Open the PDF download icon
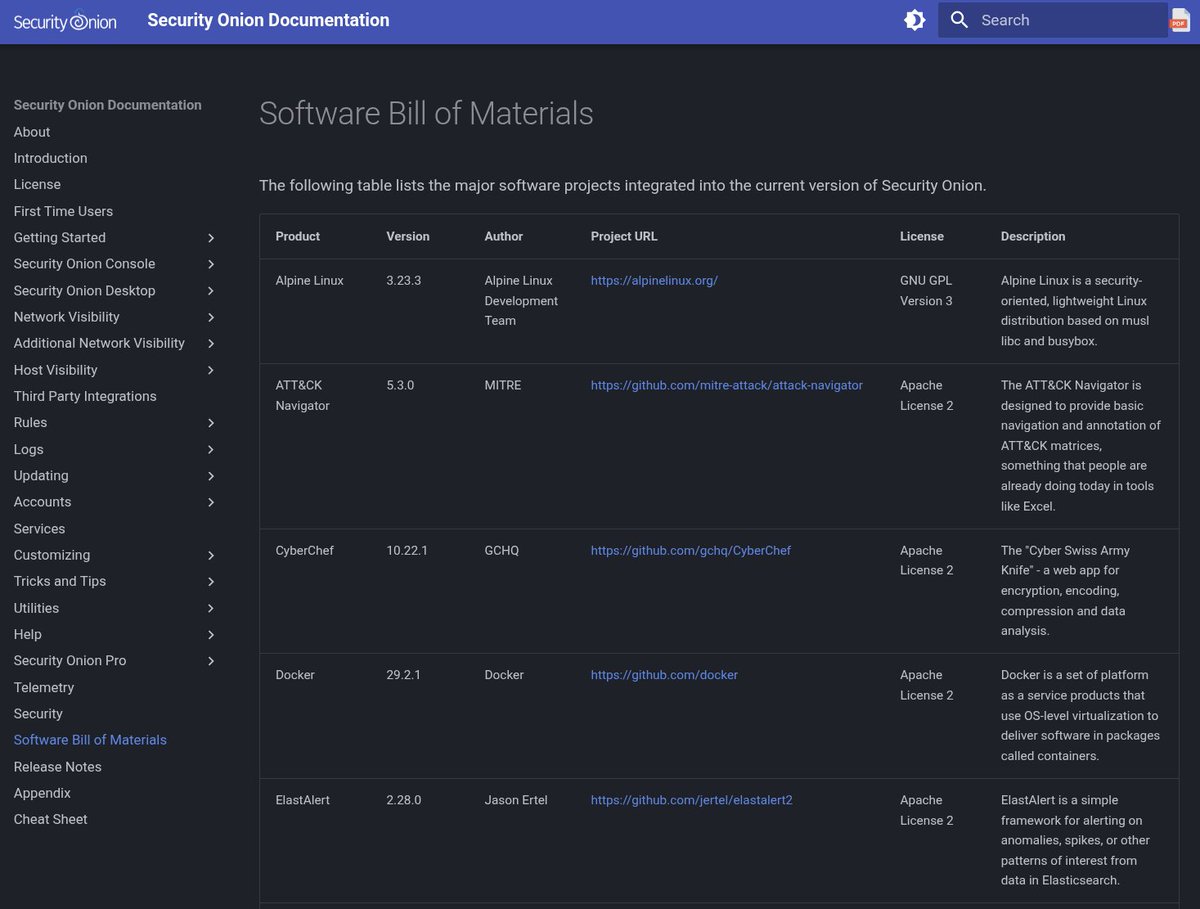The image size is (1200, 909). click(1180, 20)
